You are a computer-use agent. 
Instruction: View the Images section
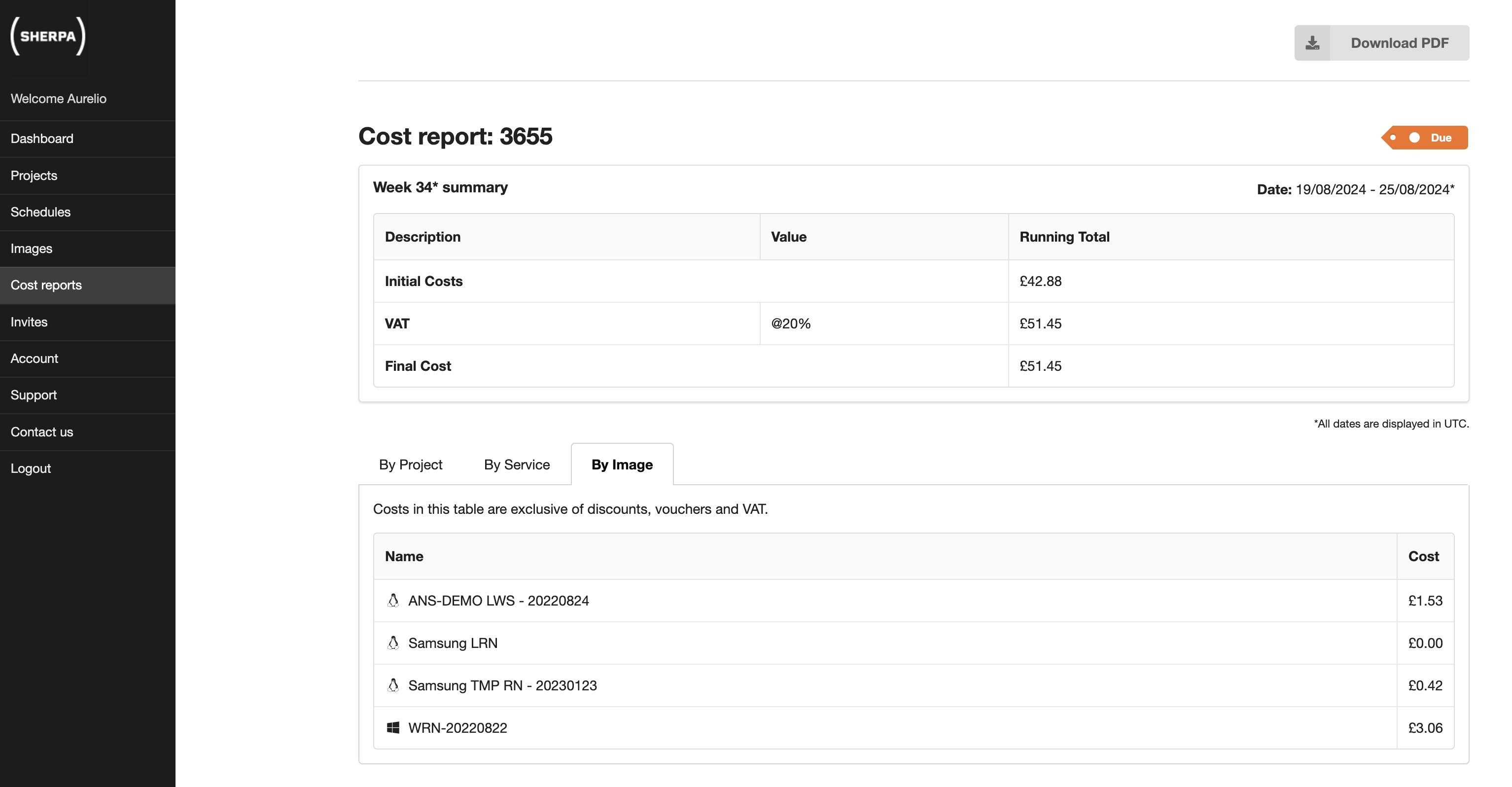pyautogui.click(x=31, y=249)
